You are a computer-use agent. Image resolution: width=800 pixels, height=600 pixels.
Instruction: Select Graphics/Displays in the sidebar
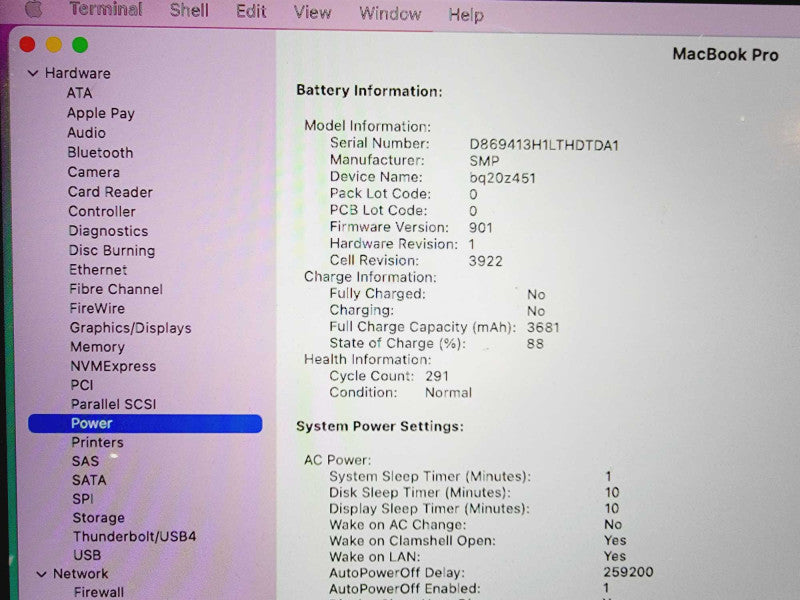point(131,328)
